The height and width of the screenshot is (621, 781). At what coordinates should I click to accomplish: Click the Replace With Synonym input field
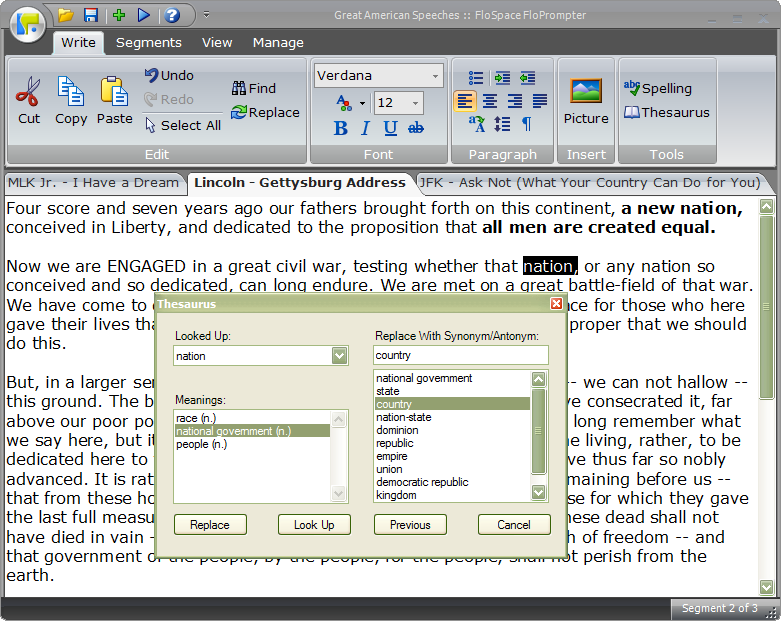pos(461,355)
